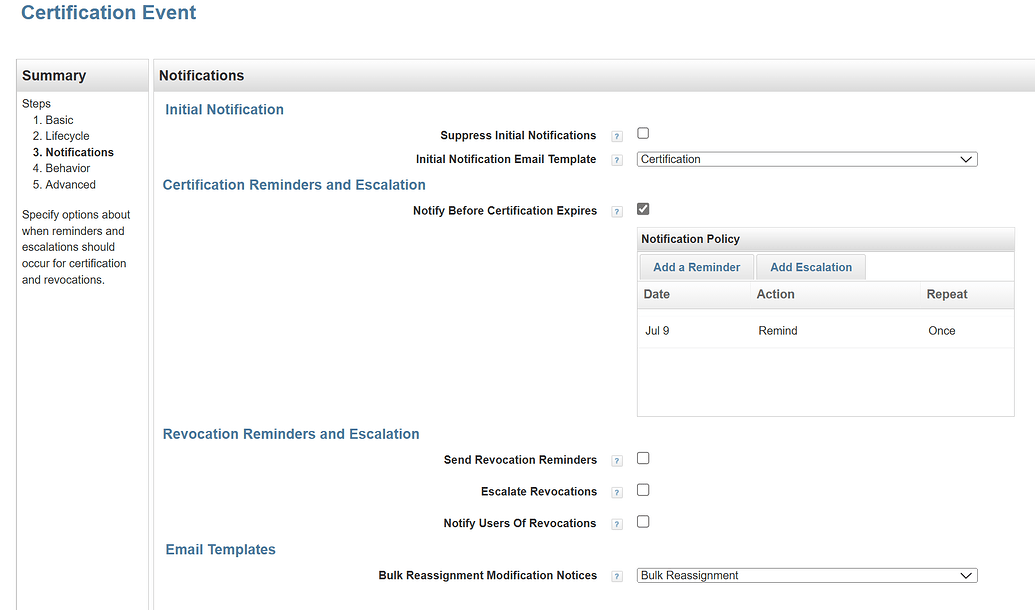This screenshot has height=610, width=1035.
Task: Open help for Bulk Reassignment Modification Notices
Action: tap(617, 575)
